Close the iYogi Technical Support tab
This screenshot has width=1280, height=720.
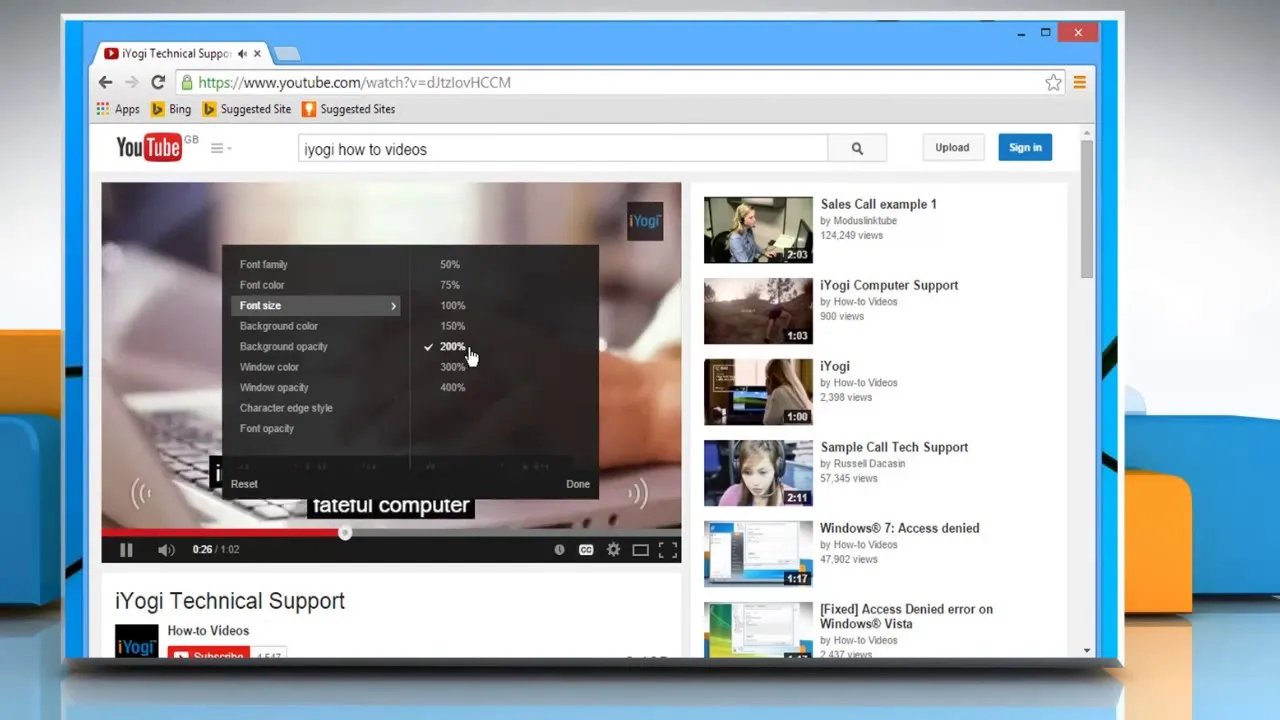tap(258, 54)
